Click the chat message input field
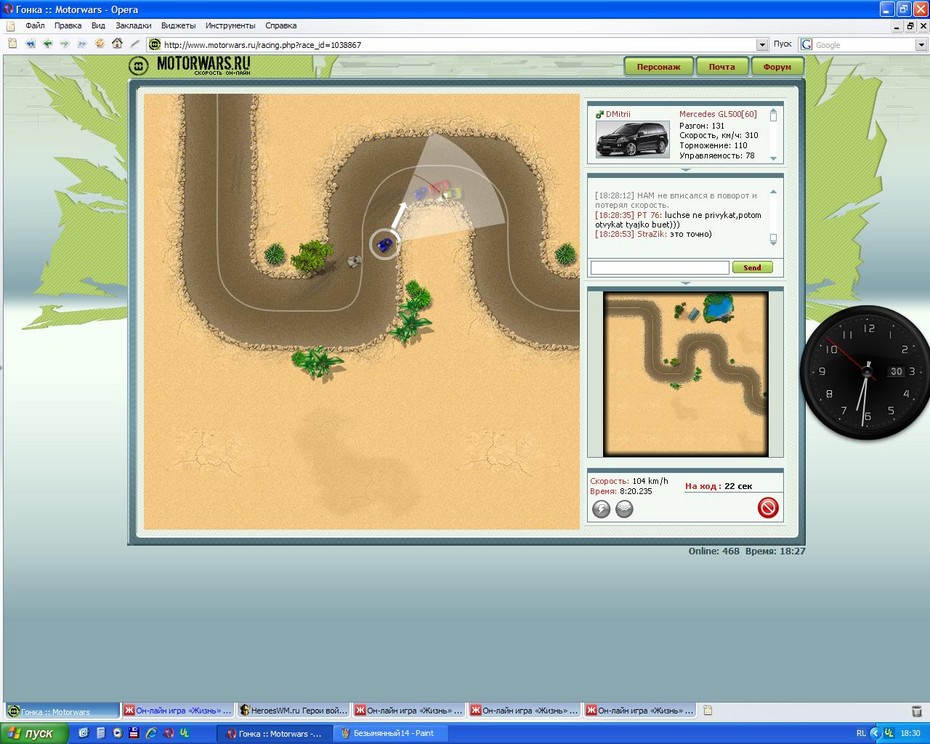This screenshot has width=930, height=744. [659, 268]
